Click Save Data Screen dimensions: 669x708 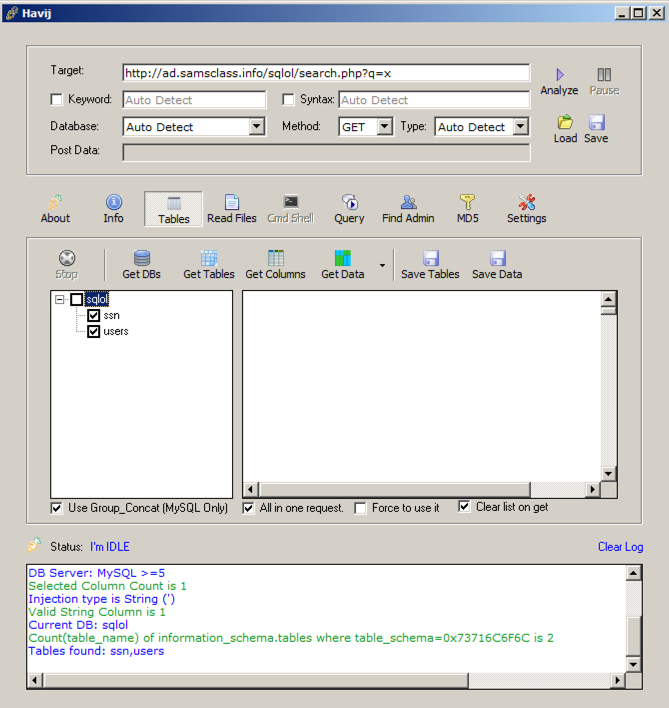click(497, 265)
